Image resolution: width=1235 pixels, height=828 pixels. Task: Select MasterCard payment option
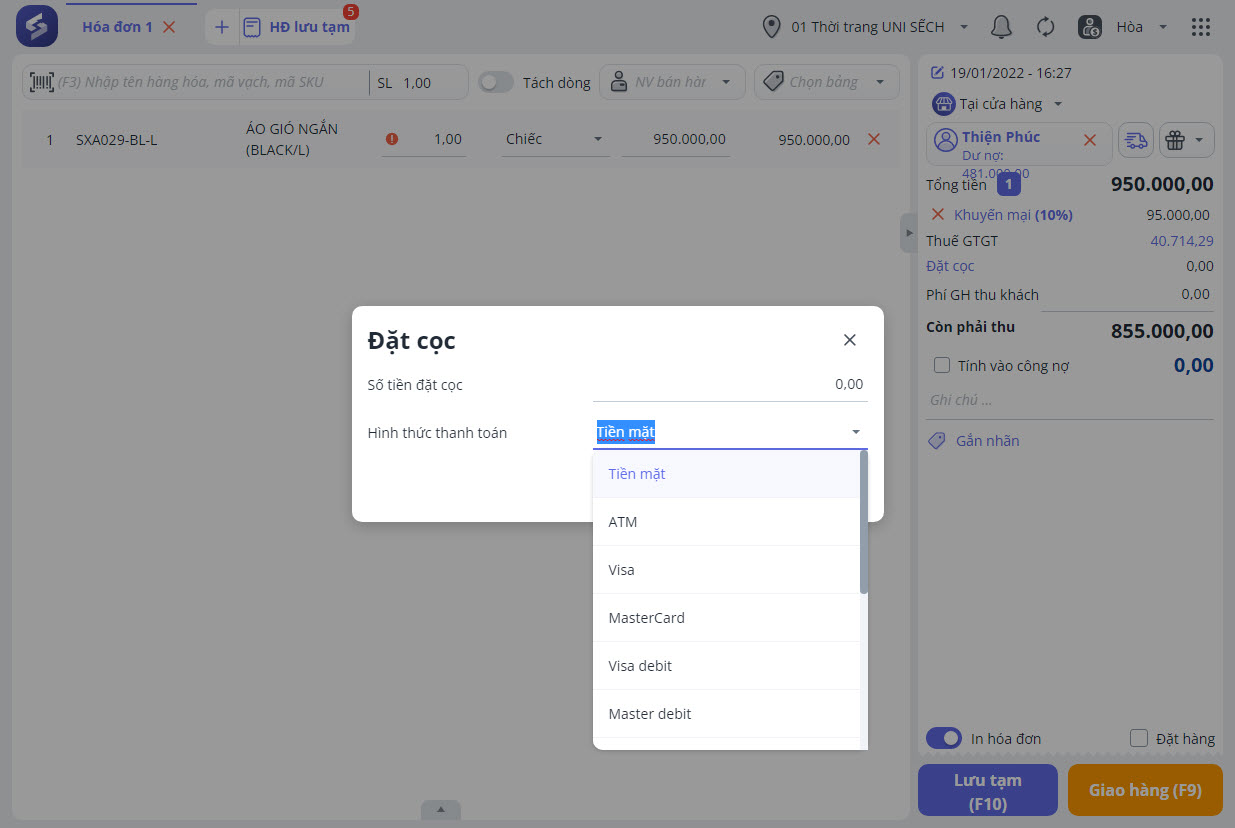[x=726, y=618]
